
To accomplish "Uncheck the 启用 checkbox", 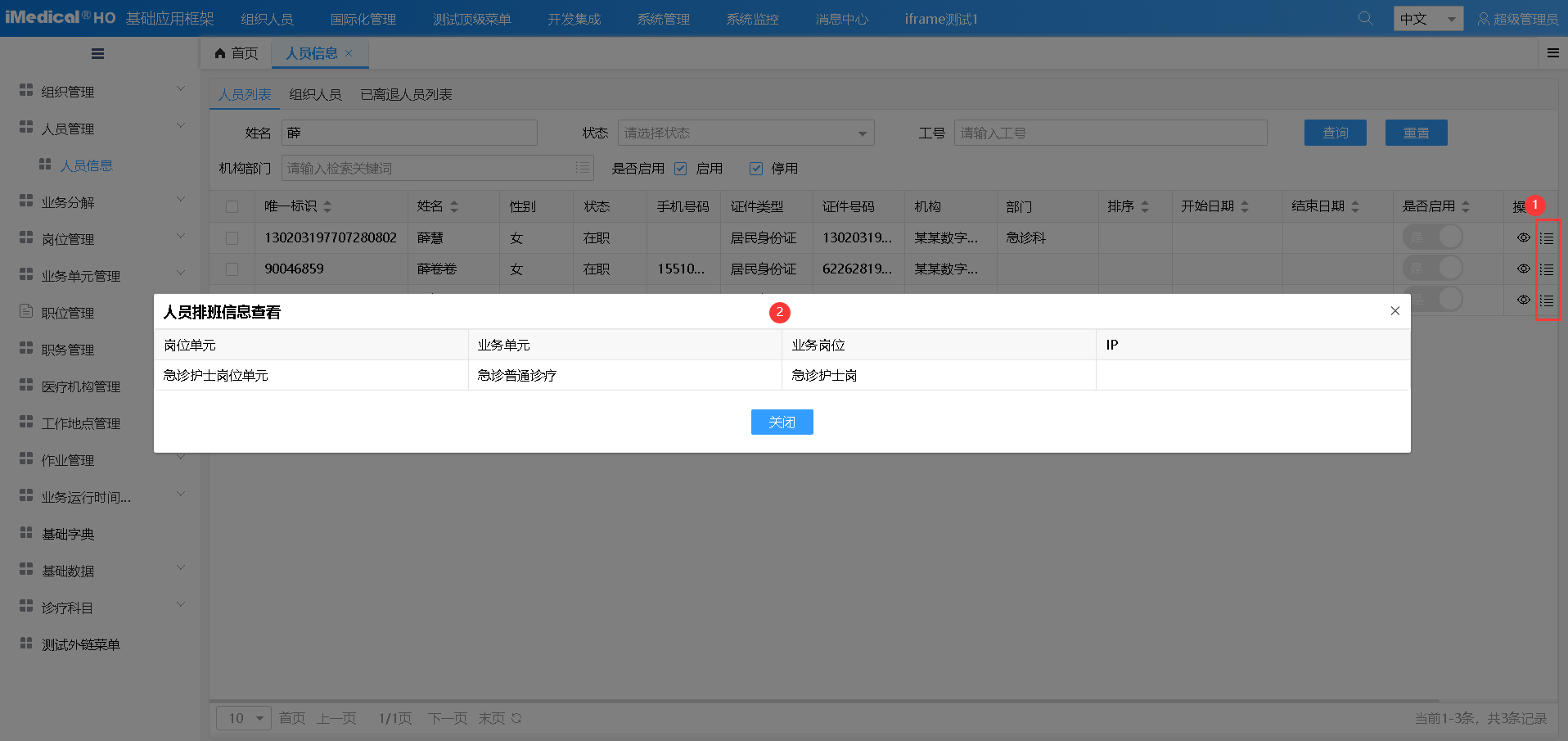I will point(680,168).
